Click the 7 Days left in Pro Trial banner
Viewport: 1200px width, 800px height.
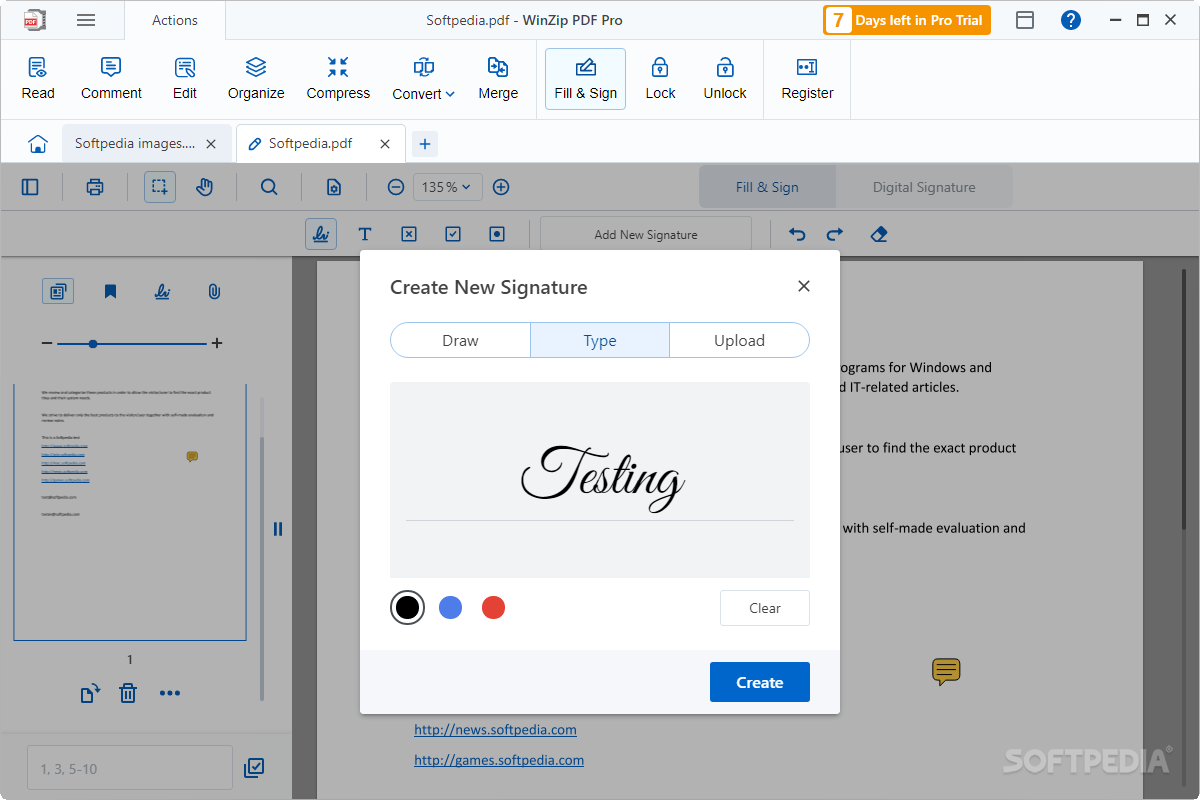coord(907,20)
